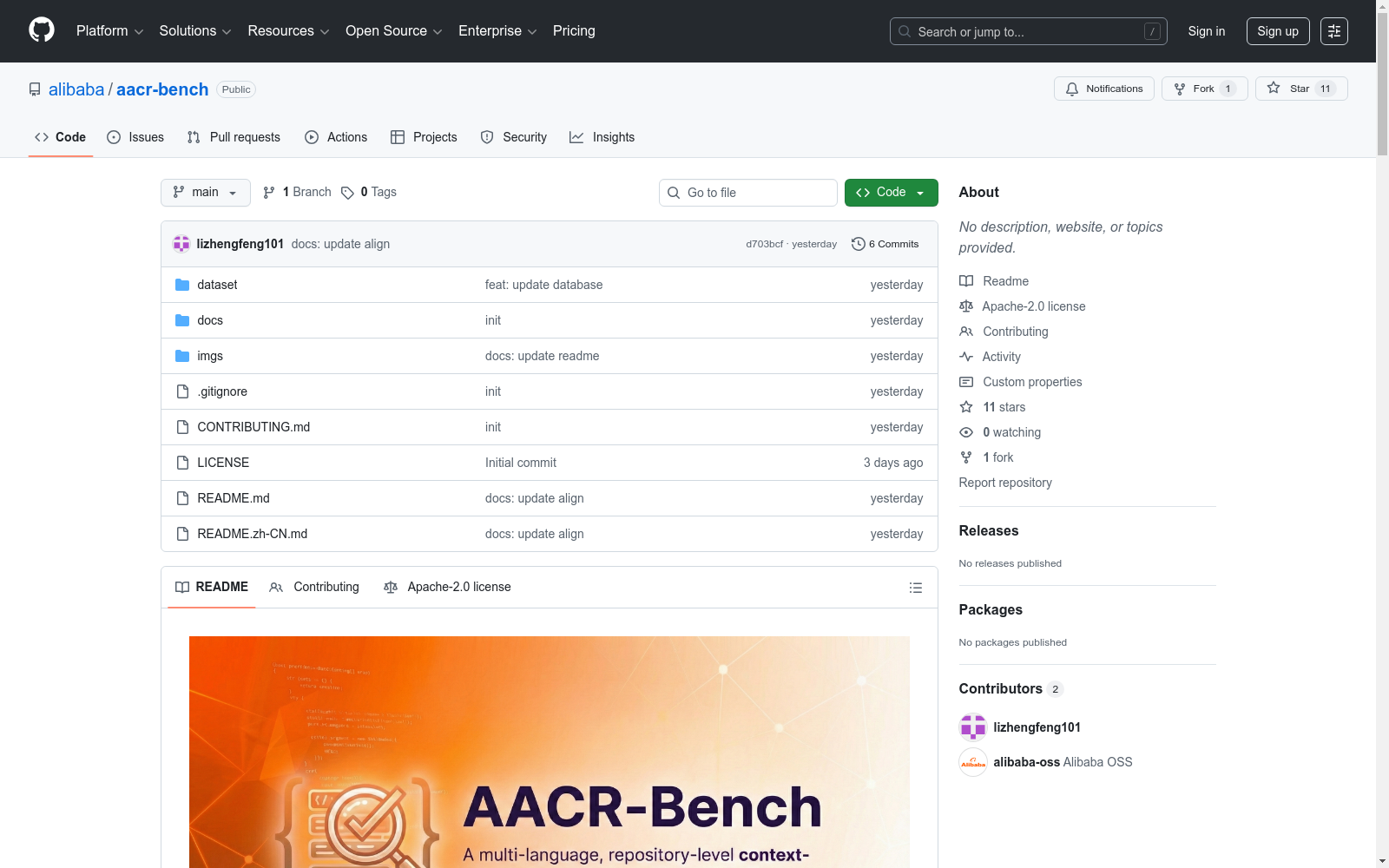Click the commit history clock icon
Screen dimensions: 1389x868
coord(859,244)
